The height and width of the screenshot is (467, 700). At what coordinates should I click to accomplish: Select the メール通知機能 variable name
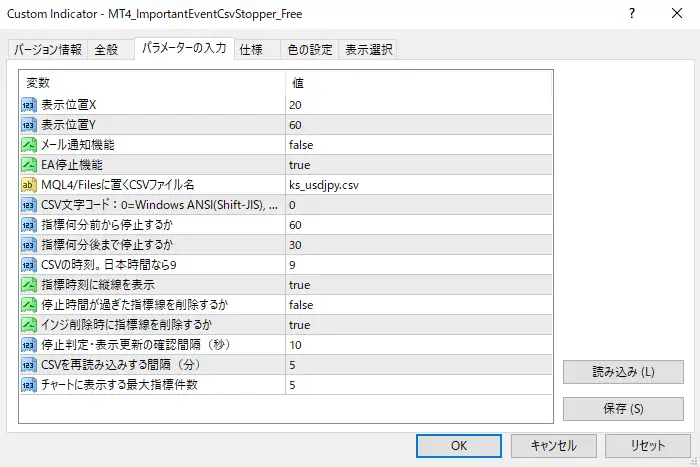(78, 145)
